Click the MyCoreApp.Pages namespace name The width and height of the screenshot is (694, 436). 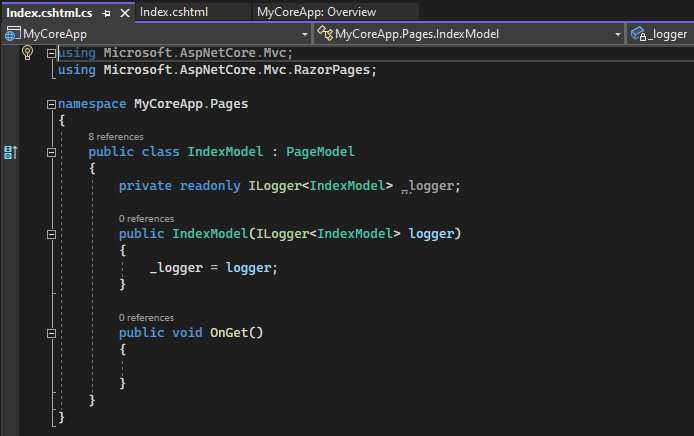(191, 104)
